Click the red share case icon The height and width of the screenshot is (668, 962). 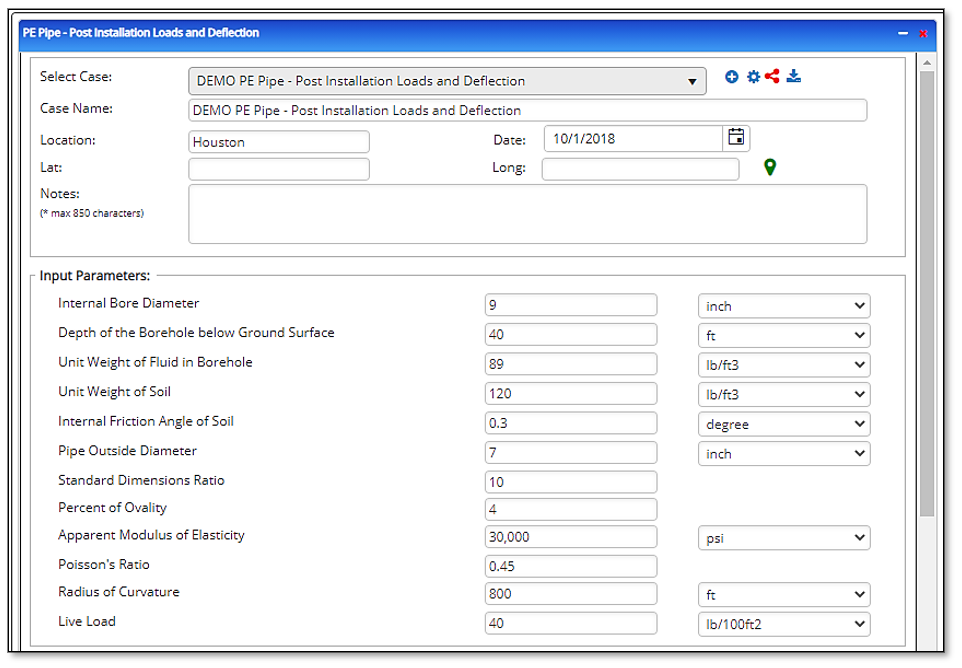772,77
